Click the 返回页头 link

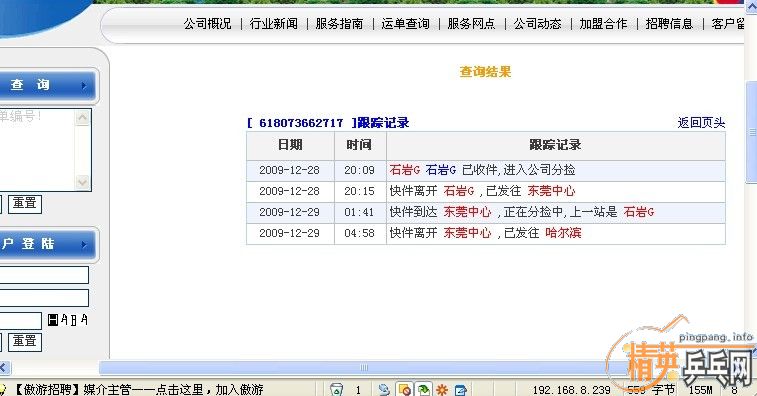[x=701, y=123]
